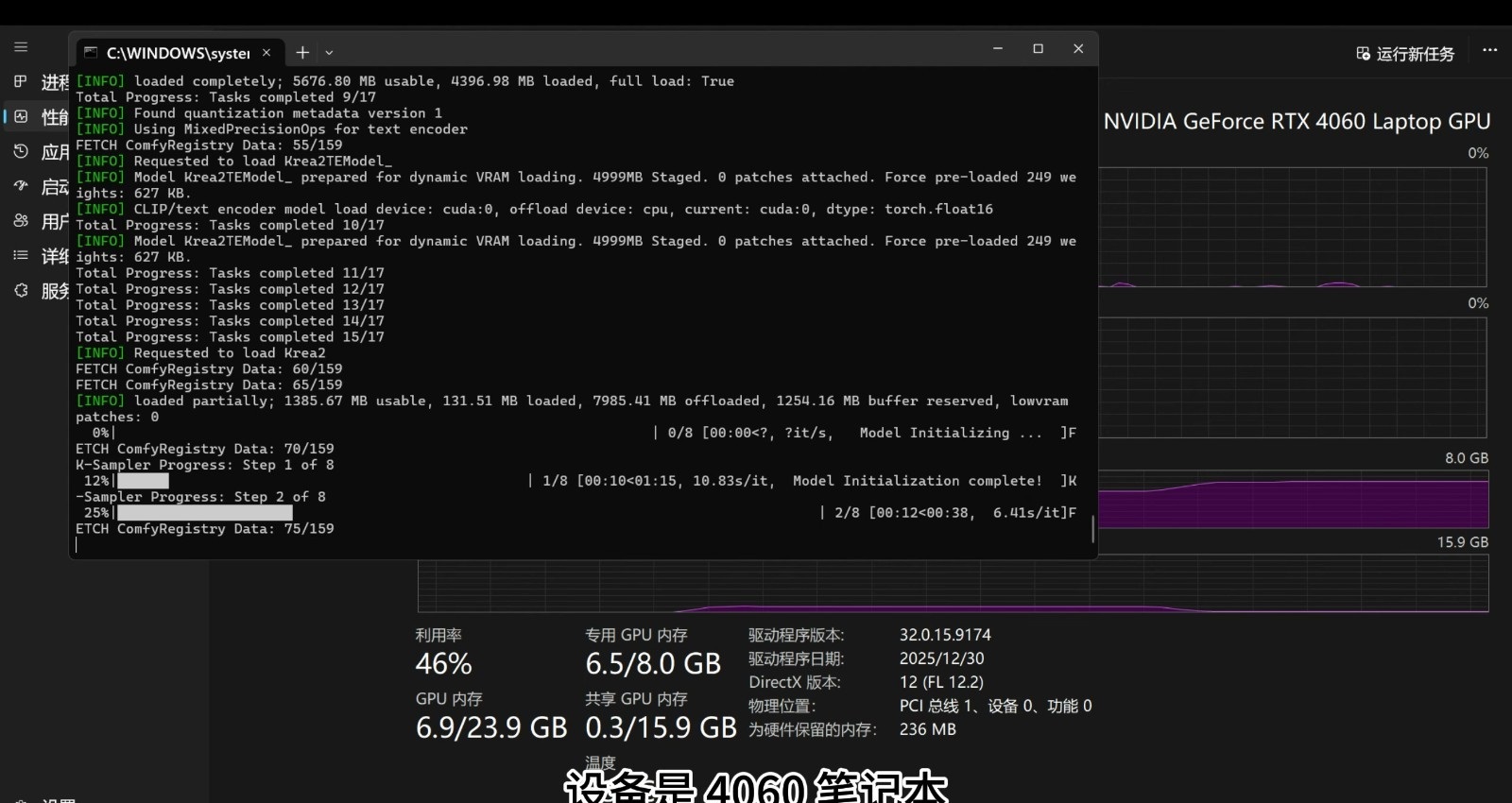Select the Details list sidebar icon
This screenshot has height=803, width=1512.
click(x=21, y=255)
